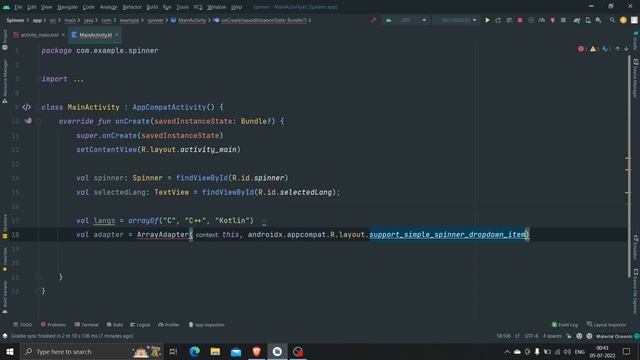640x360 pixels.
Task: Open the Event Log tool window
Action: tap(565, 324)
